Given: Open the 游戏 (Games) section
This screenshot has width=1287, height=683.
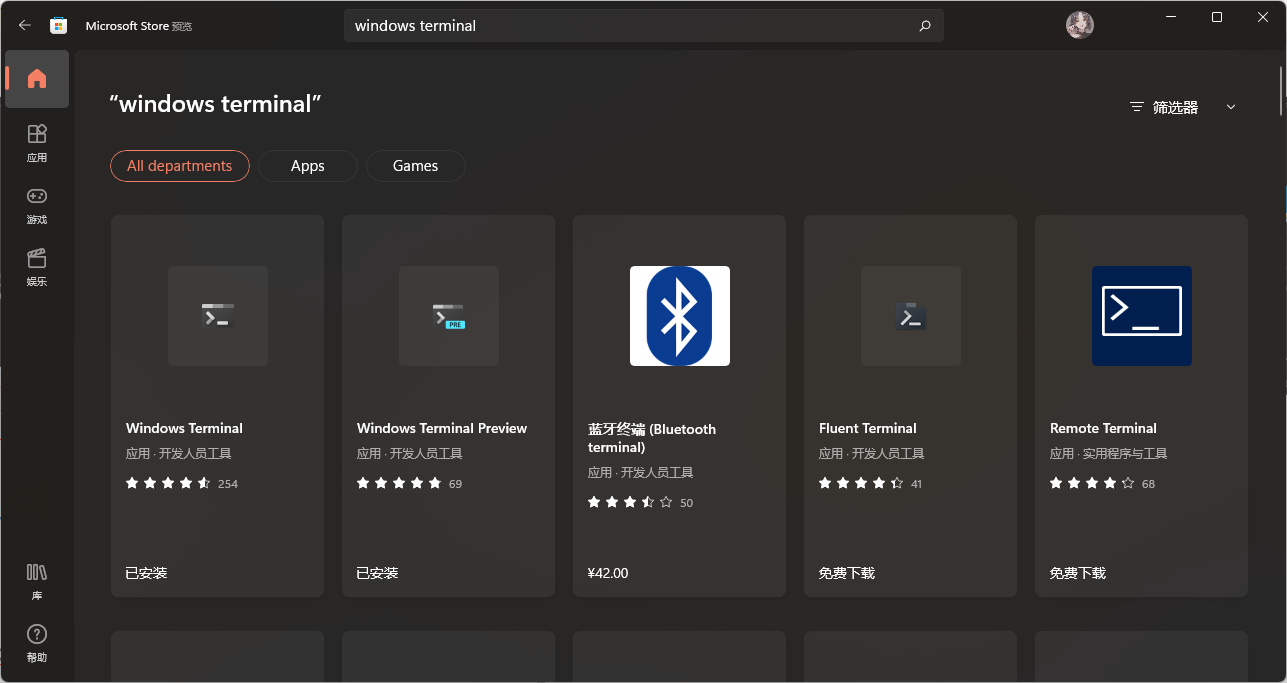Looking at the screenshot, I should pos(36,205).
